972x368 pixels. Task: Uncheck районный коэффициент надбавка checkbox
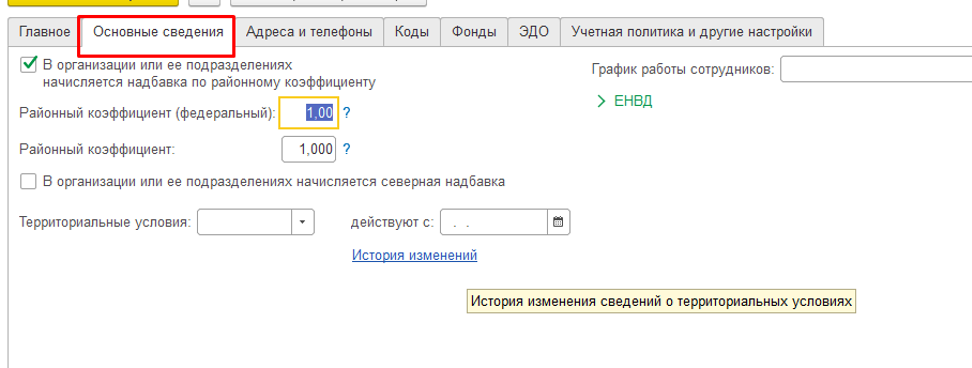click(29, 64)
